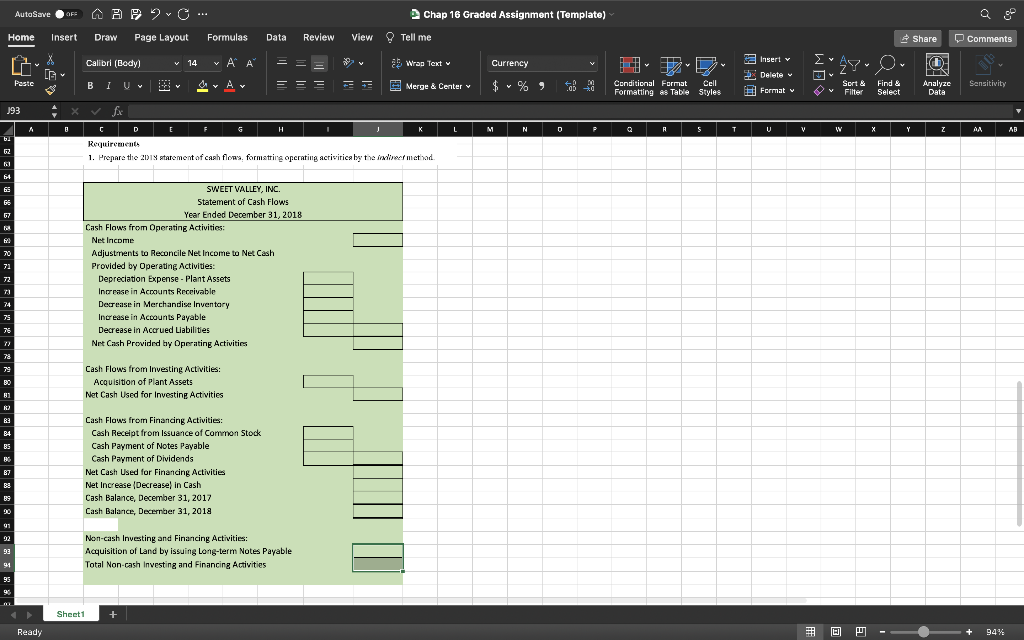Click the Home icon in title bar
The image size is (1024, 640).
[x=97, y=14]
